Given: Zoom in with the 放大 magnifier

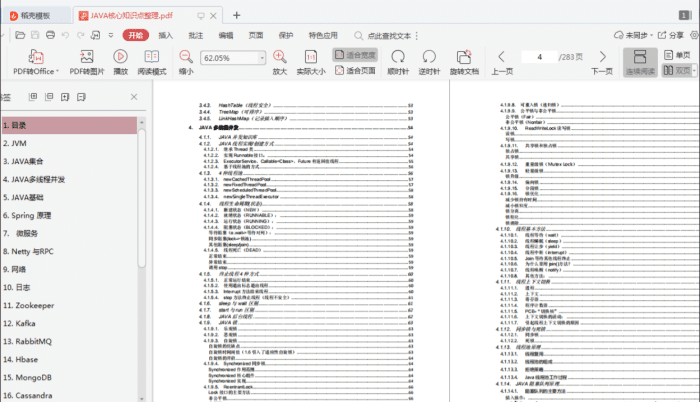Looking at the screenshot, I should point(280,62).
